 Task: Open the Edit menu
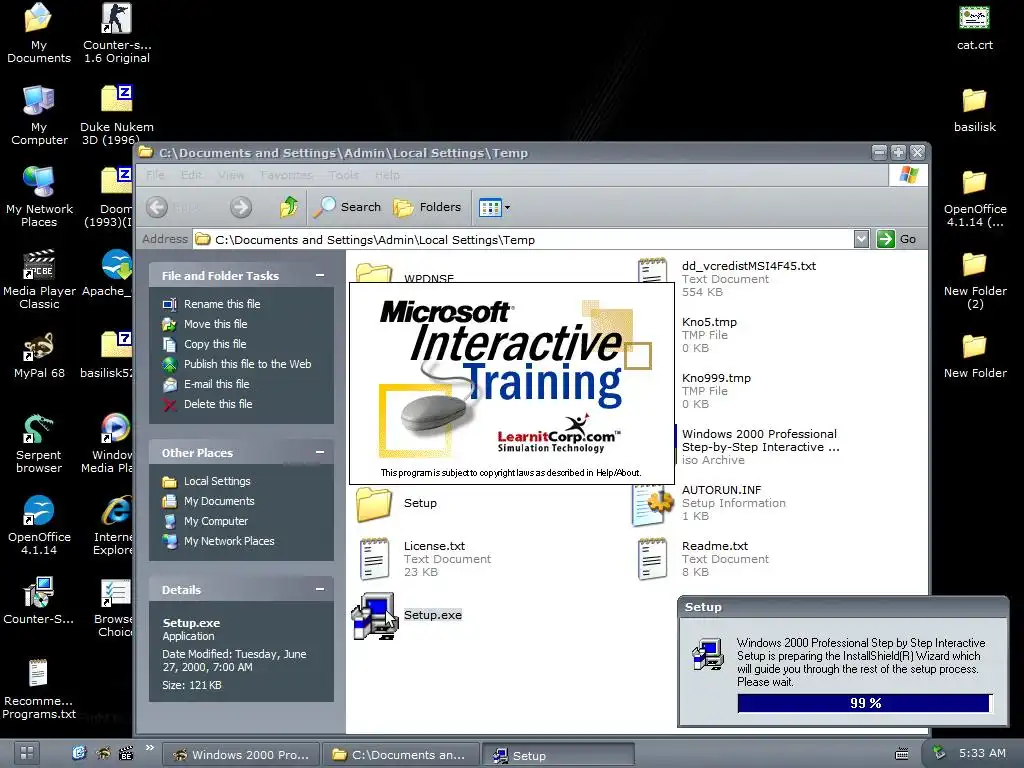tap(191, 175)
